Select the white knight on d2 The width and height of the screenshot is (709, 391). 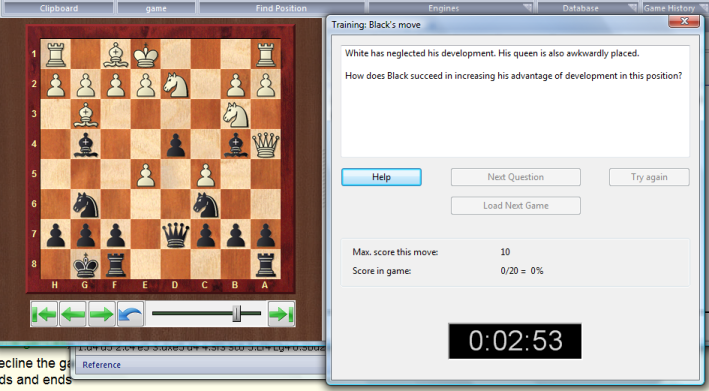(x=175, y=84)
